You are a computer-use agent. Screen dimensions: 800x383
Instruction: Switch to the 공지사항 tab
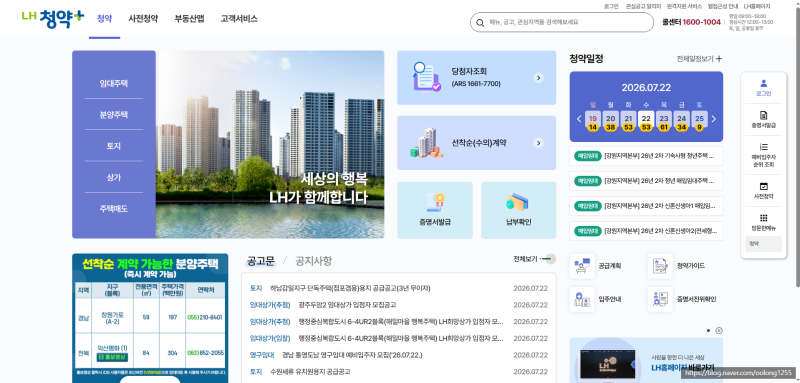coord(313,261)
